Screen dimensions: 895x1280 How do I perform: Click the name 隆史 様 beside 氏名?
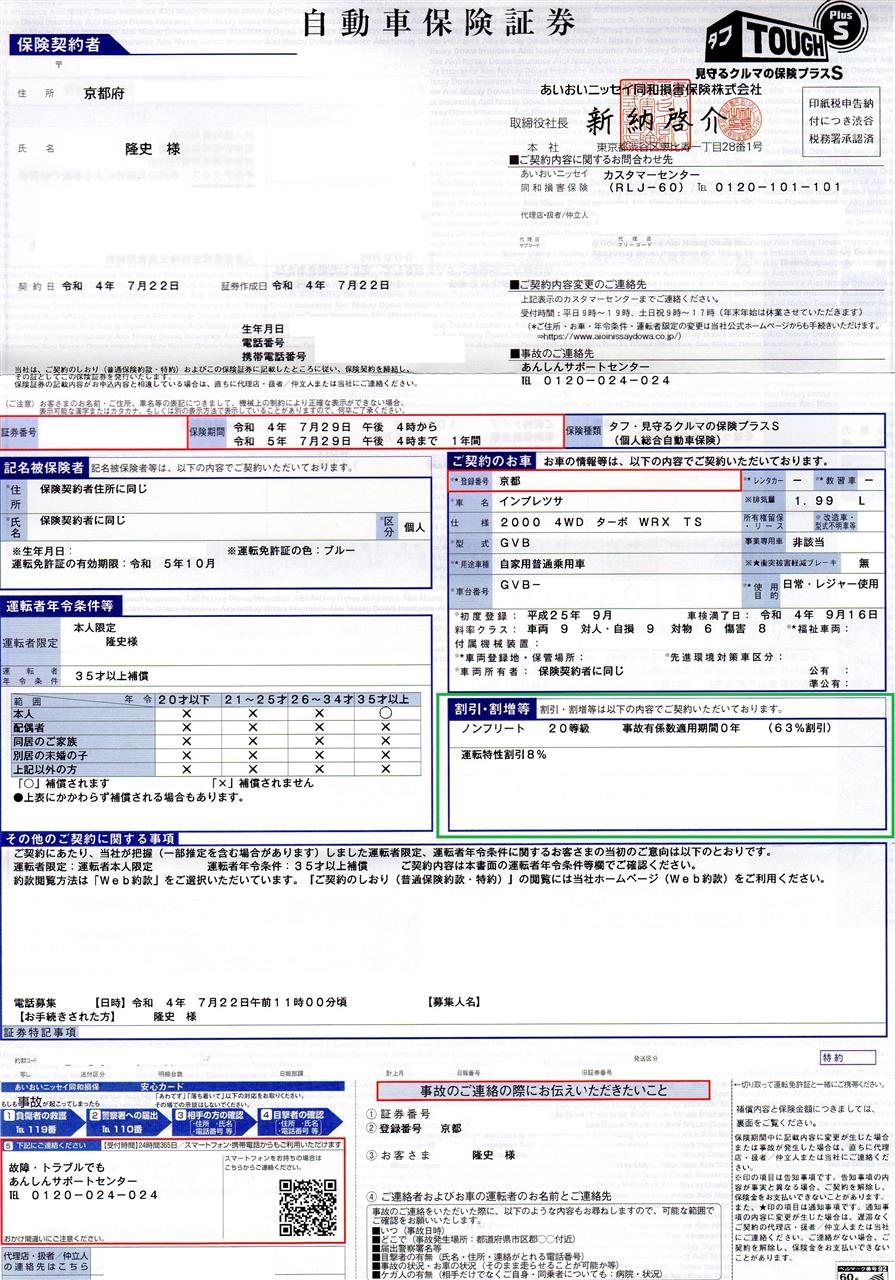(x=152, y=148)
